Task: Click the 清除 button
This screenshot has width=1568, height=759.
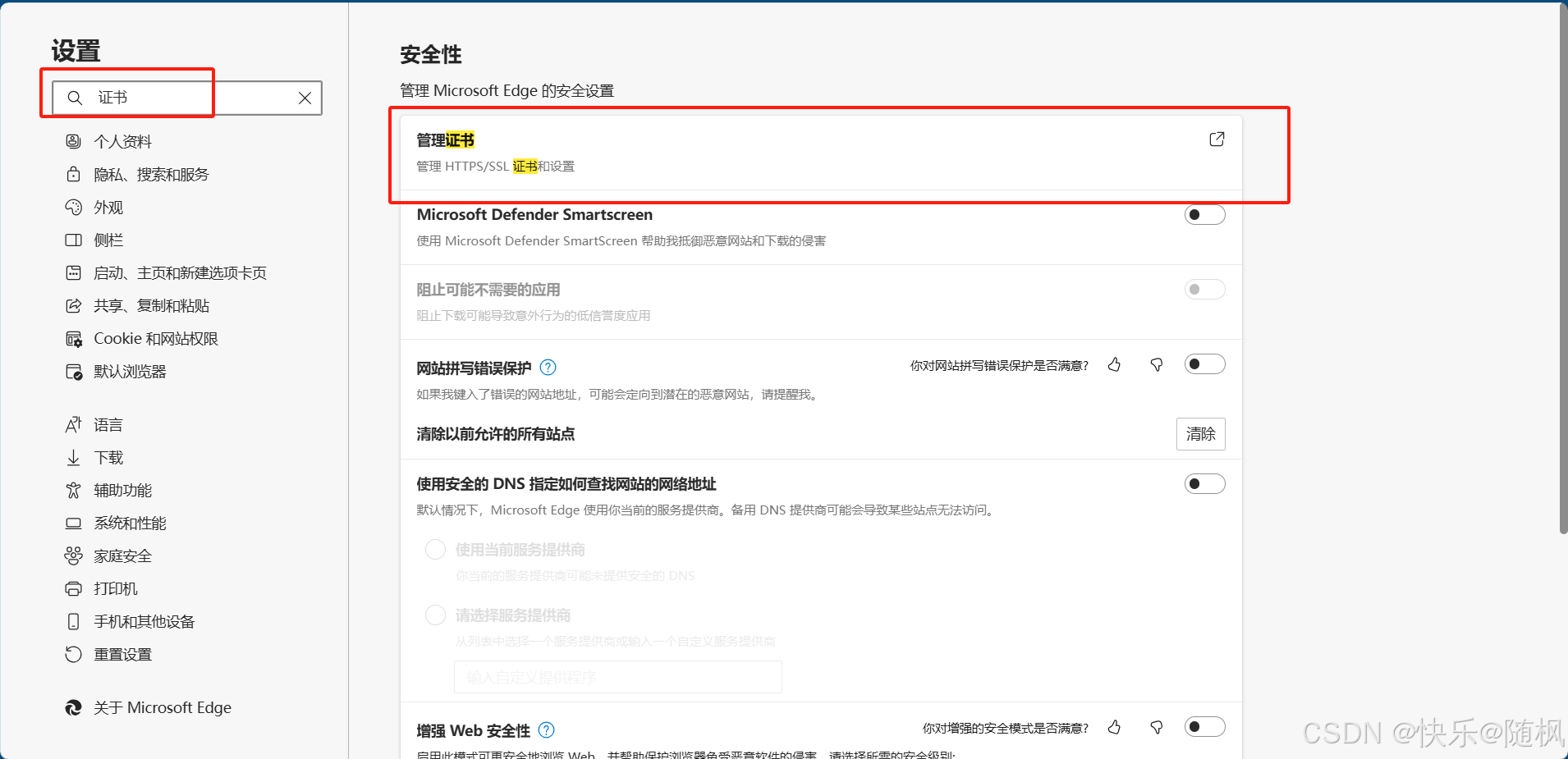Action: click(1200, 434)
